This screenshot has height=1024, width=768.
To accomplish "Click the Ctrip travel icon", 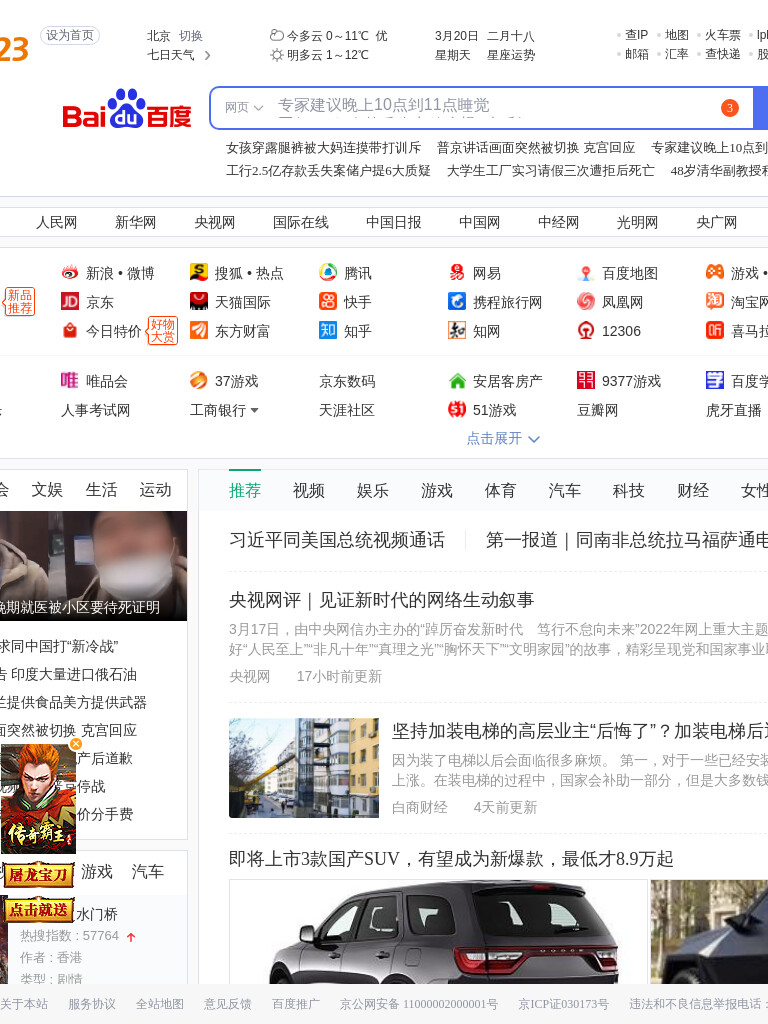I will tap(456, 301).
